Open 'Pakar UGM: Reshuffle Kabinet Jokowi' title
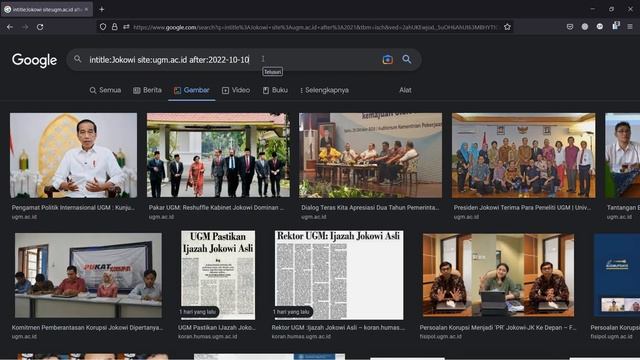The width and height of the screenshot is (640, 360). tap(216, 208)
